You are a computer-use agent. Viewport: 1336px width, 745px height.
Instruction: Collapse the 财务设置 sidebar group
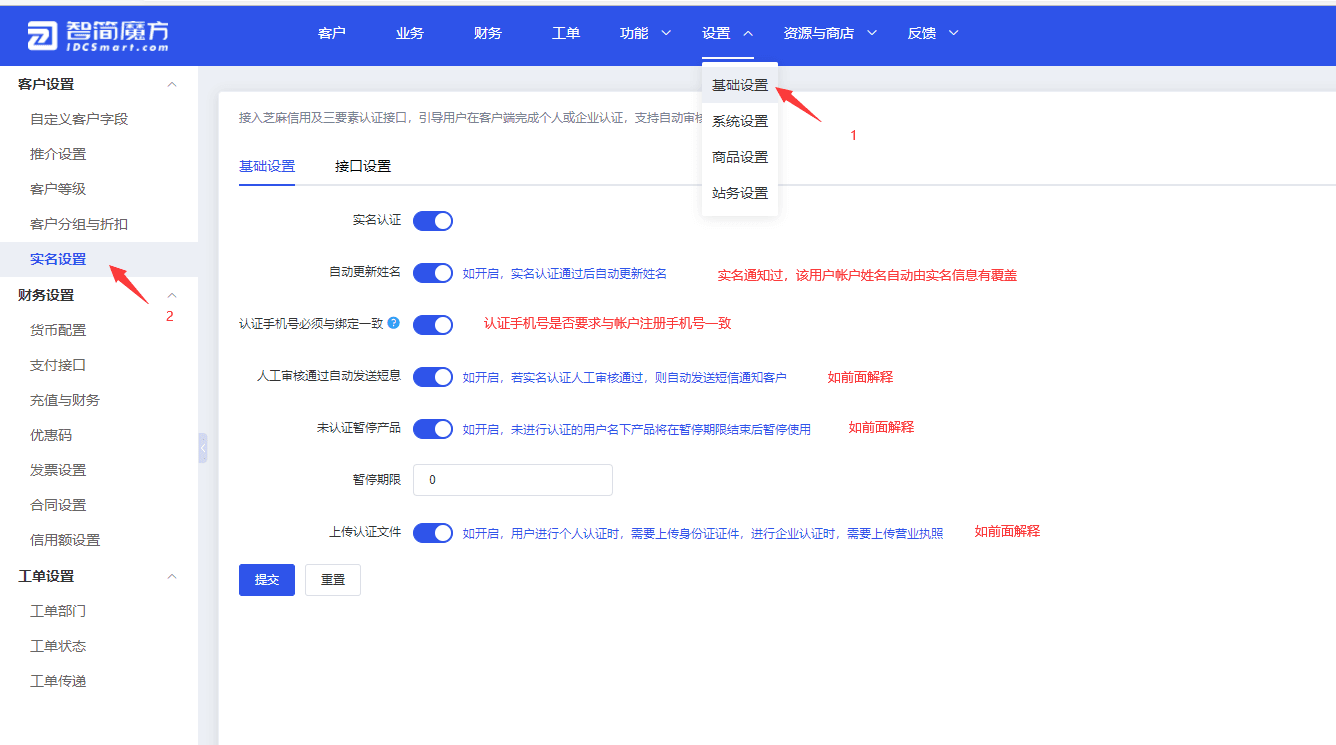(x=171, y=295)
